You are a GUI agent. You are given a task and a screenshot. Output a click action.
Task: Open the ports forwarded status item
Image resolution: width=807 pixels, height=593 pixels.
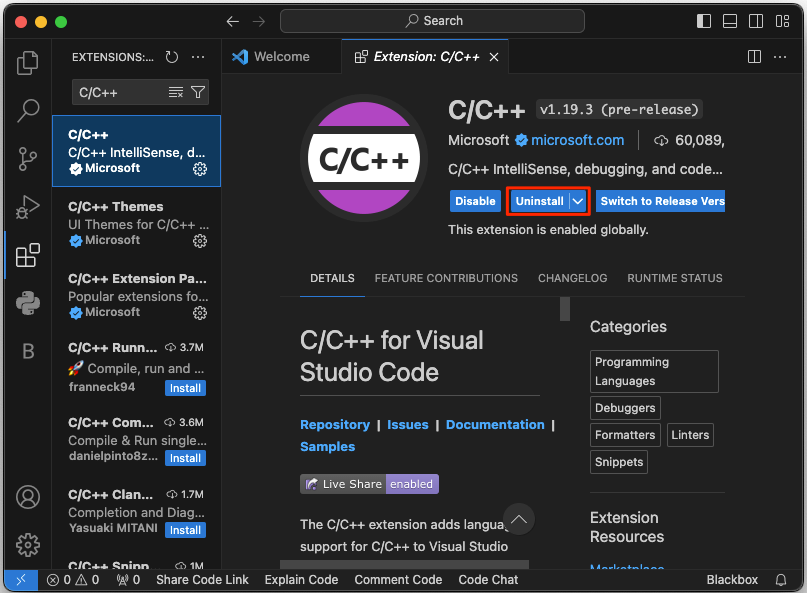[x=128, y=580]
